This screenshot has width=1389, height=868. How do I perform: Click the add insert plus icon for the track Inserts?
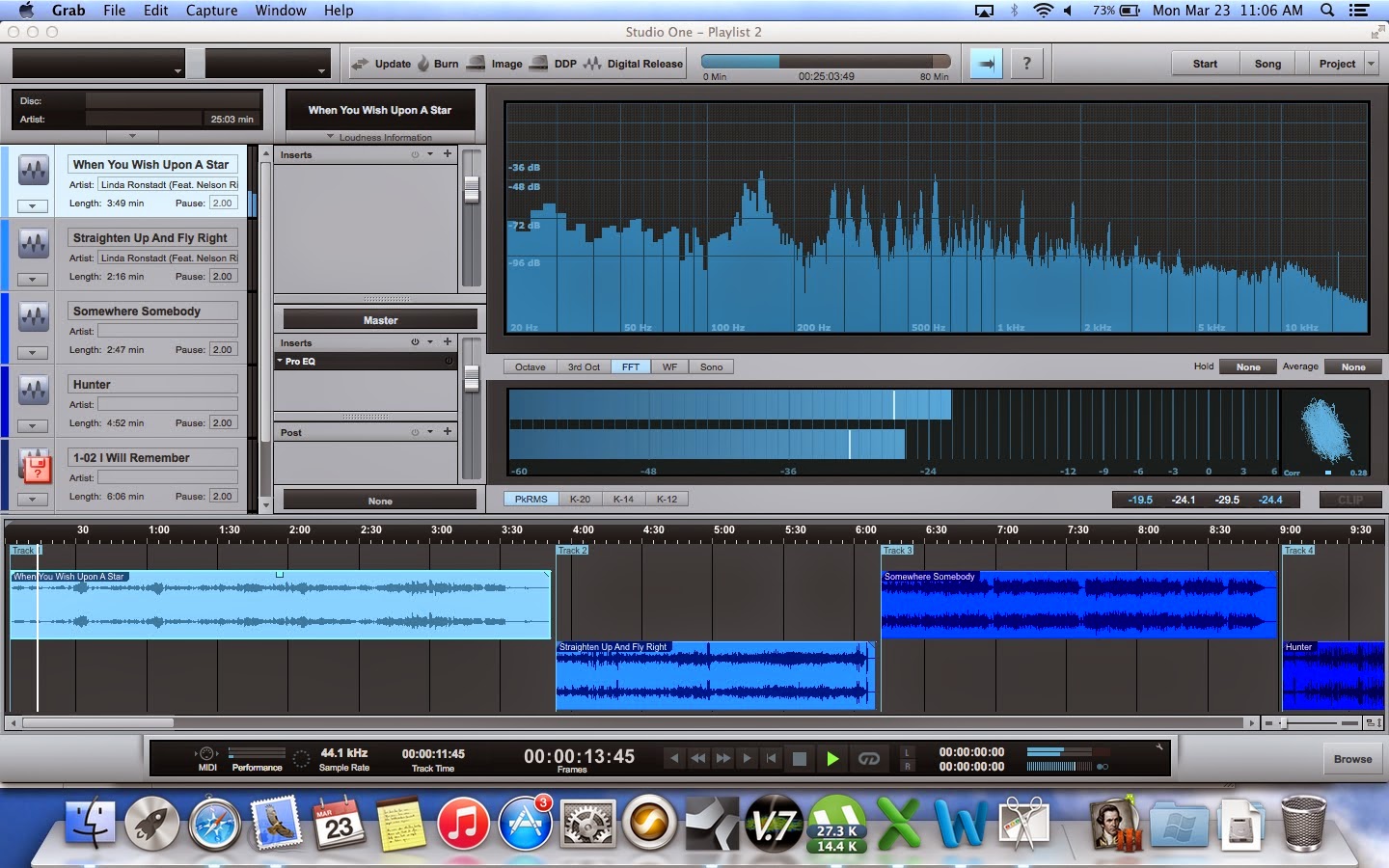tap(448, 154)
